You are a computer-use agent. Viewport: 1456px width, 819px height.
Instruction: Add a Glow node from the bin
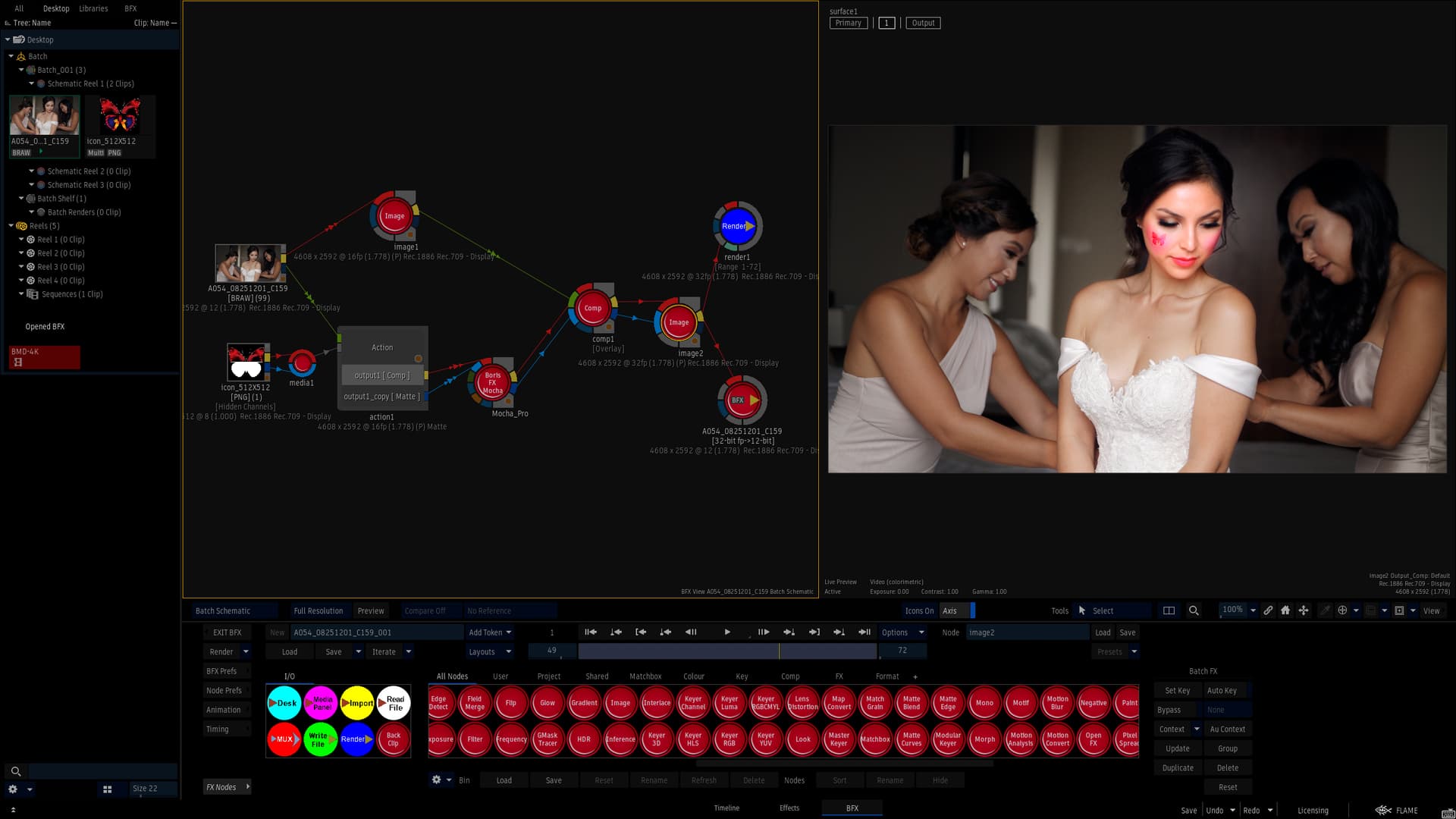click(547, 703)
